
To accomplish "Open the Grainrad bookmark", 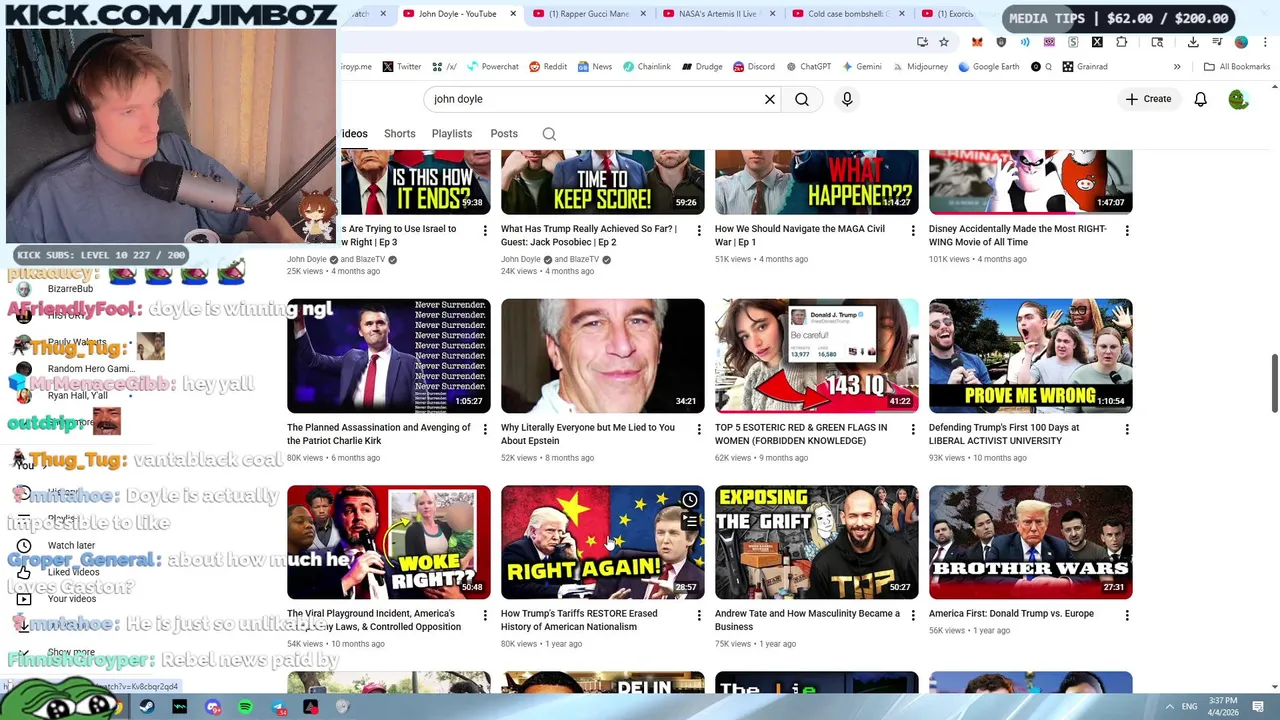I will point(1085,67).
